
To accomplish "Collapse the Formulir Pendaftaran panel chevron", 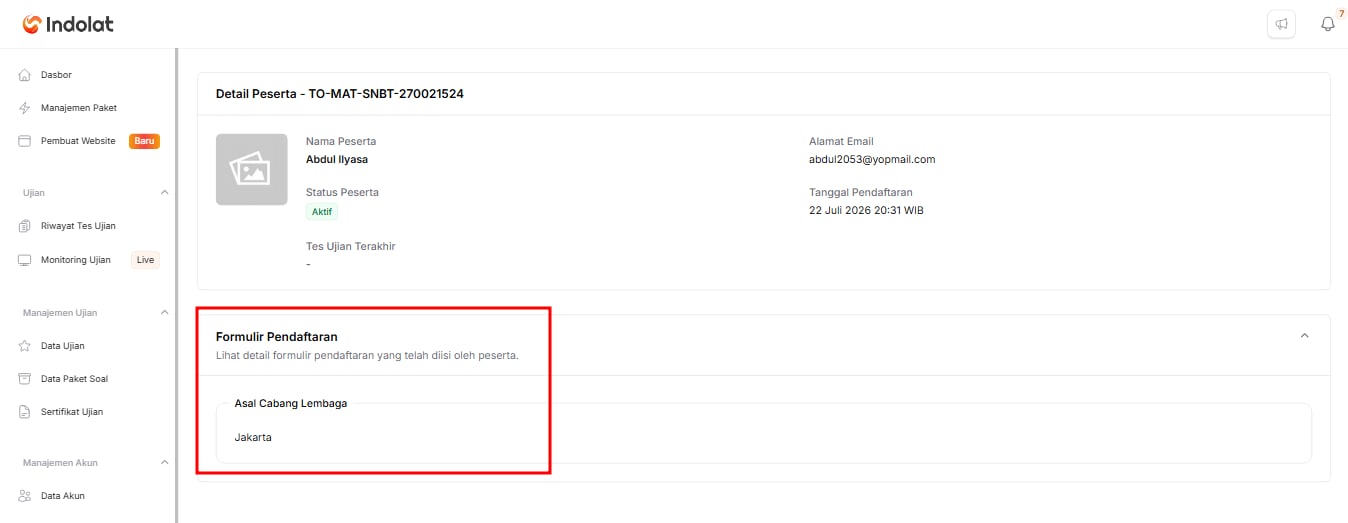I will tap(1304, 336).
